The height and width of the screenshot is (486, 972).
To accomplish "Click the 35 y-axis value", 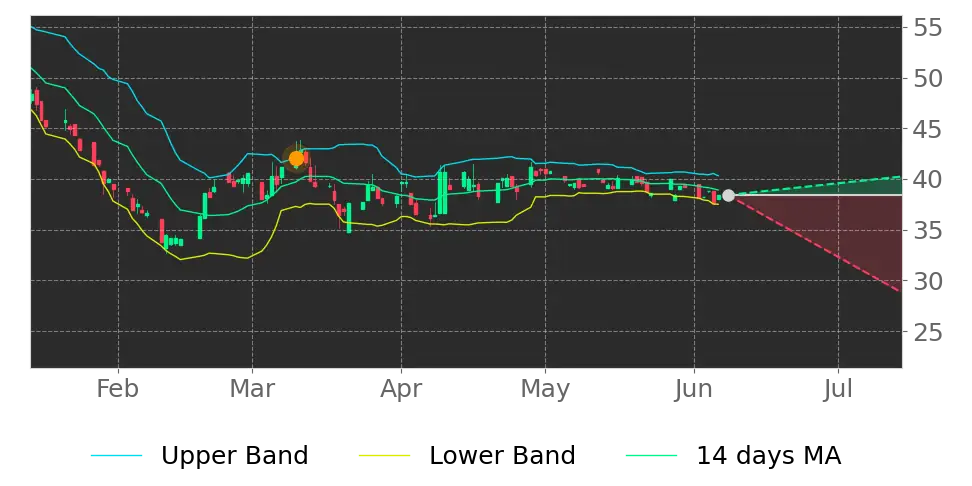I will click(928, 231).
